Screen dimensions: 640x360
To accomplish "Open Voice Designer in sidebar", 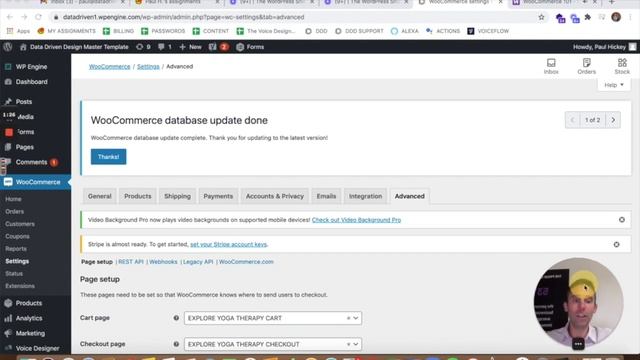I will pos(37,348).
